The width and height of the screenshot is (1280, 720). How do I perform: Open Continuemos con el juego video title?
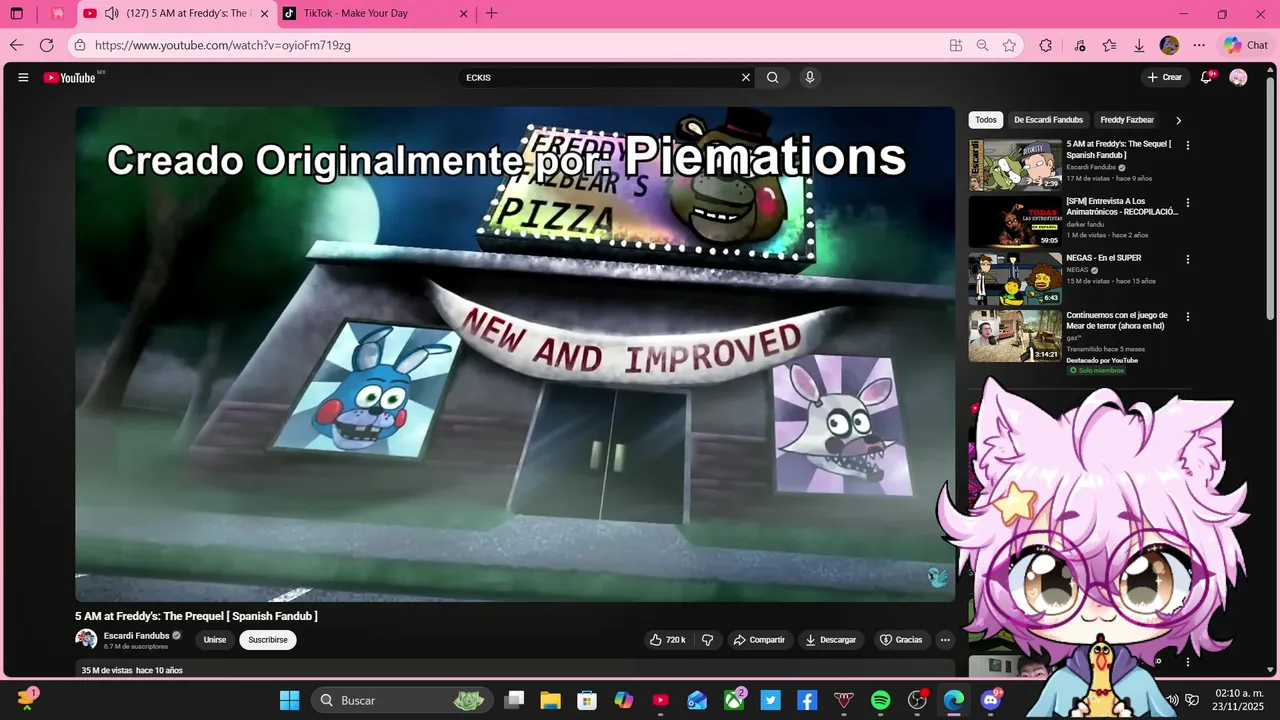click(1117, 321)
